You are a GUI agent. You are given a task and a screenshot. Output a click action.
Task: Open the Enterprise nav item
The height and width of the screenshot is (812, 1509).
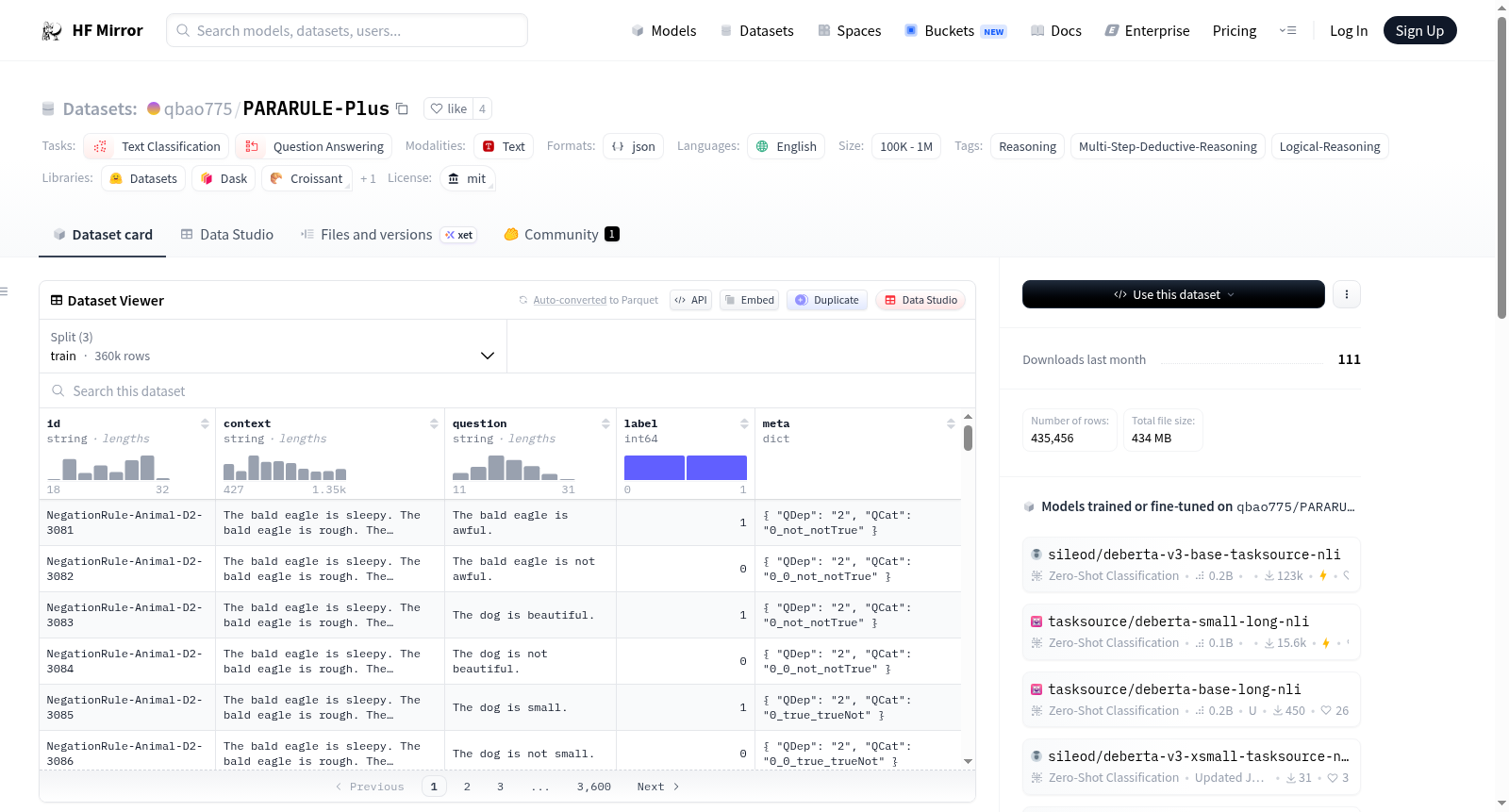[x=1147, y=31]
